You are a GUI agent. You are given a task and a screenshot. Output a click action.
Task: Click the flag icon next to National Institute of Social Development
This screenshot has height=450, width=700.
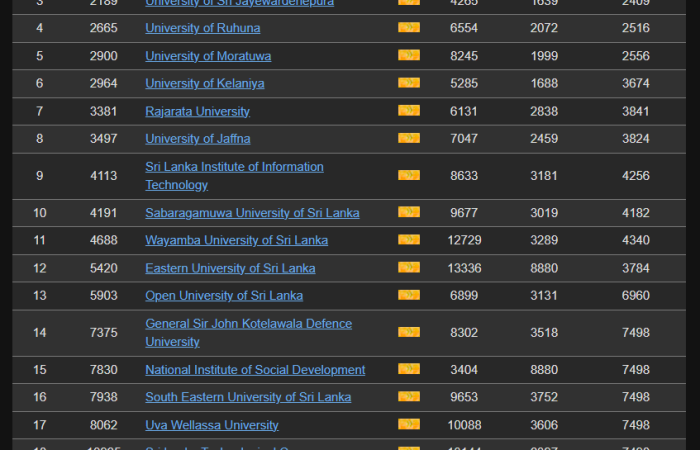pos(408,369)
